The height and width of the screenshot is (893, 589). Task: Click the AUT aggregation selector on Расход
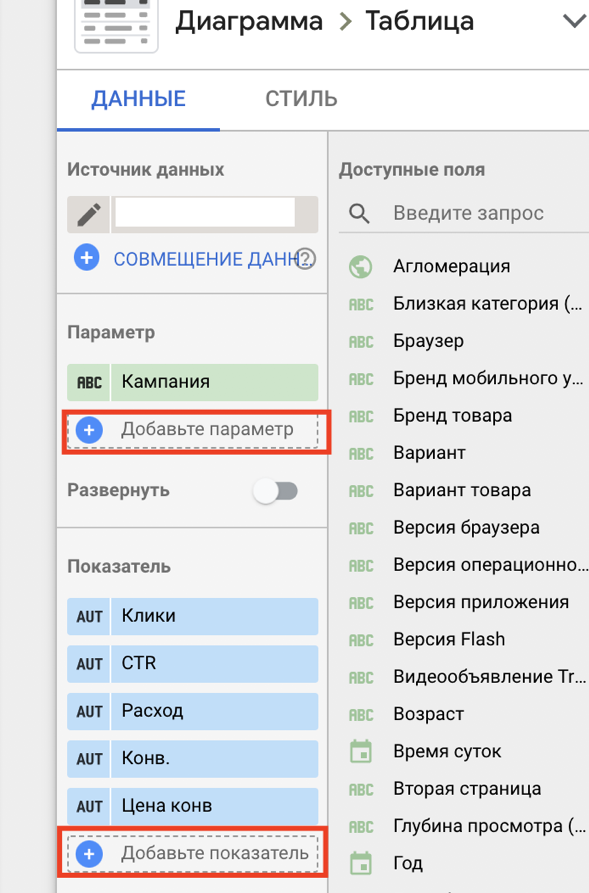tap(89, 711)
